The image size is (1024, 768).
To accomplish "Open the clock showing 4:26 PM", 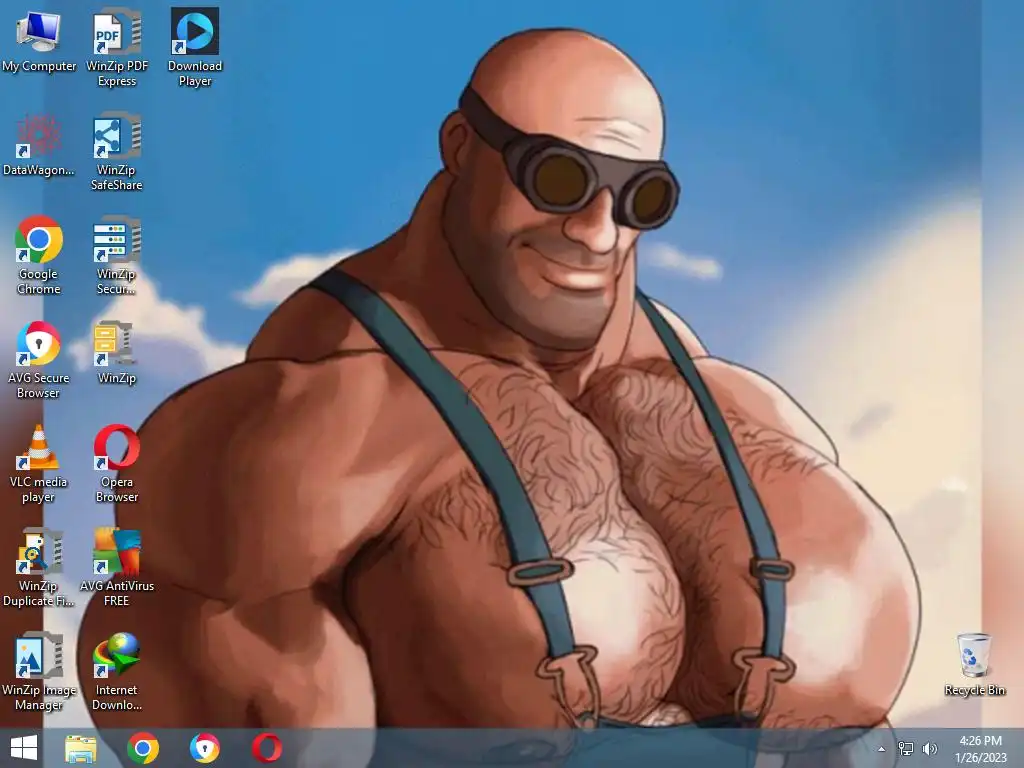I will (980, 749).
